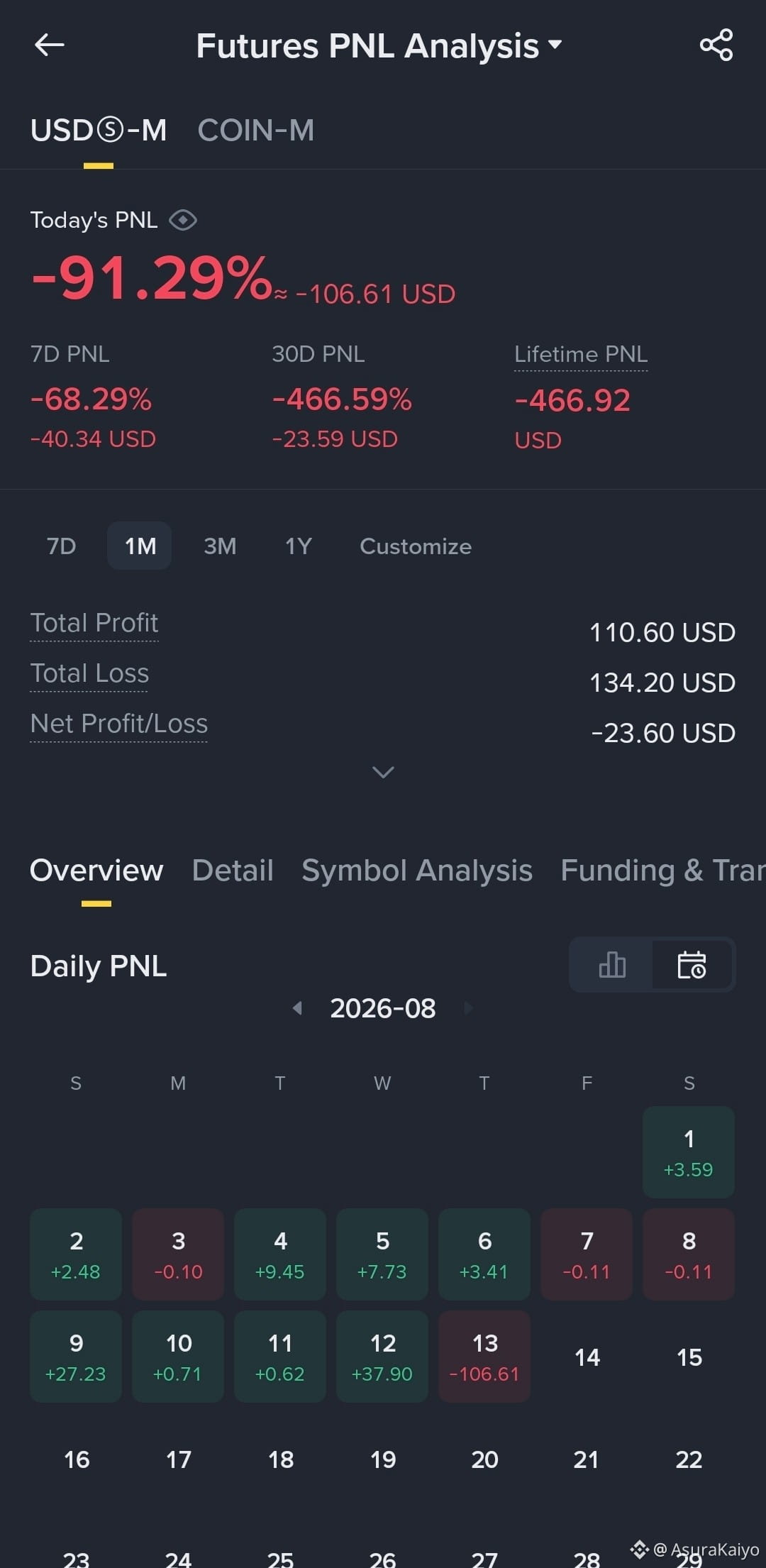
Task: Toggle the Today's PNL eye visibility
Action: (x=183, y=220)
